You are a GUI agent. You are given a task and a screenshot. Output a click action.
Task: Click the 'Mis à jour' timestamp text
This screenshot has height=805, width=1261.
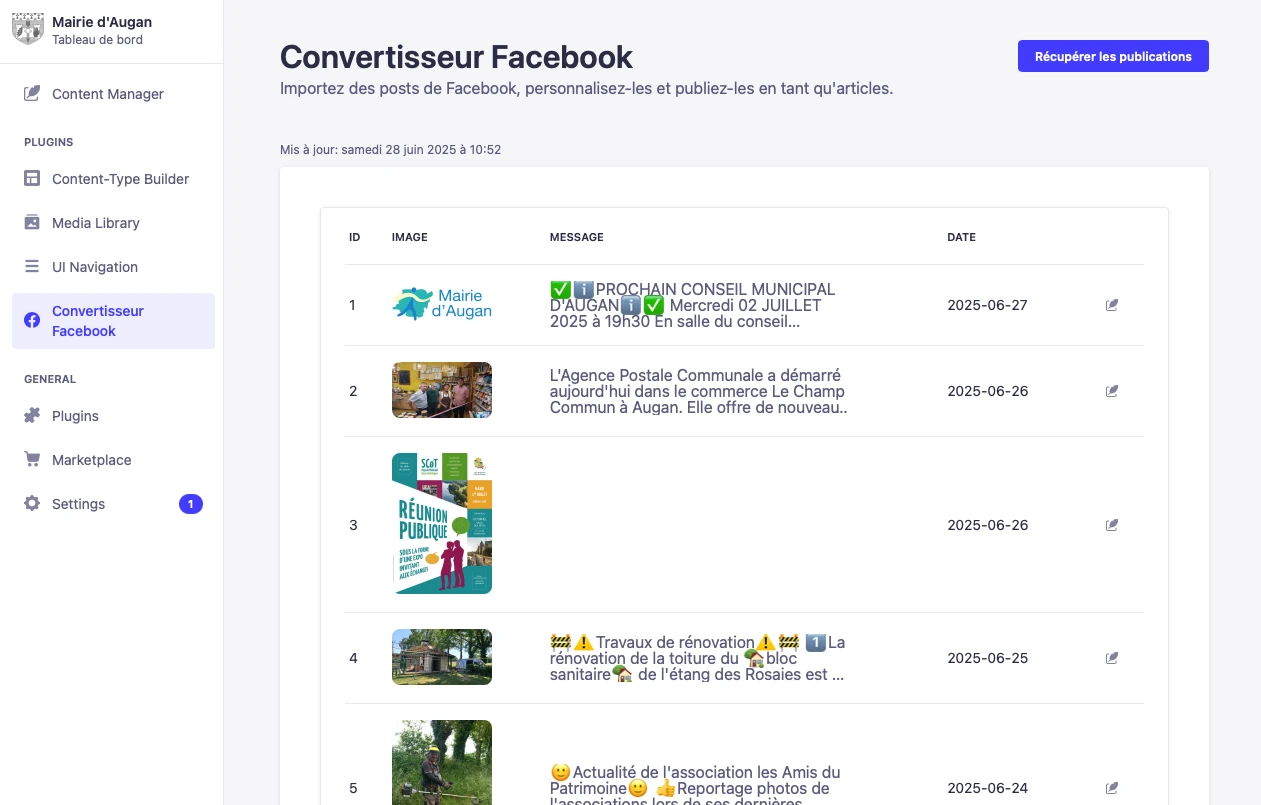[391, 150]
